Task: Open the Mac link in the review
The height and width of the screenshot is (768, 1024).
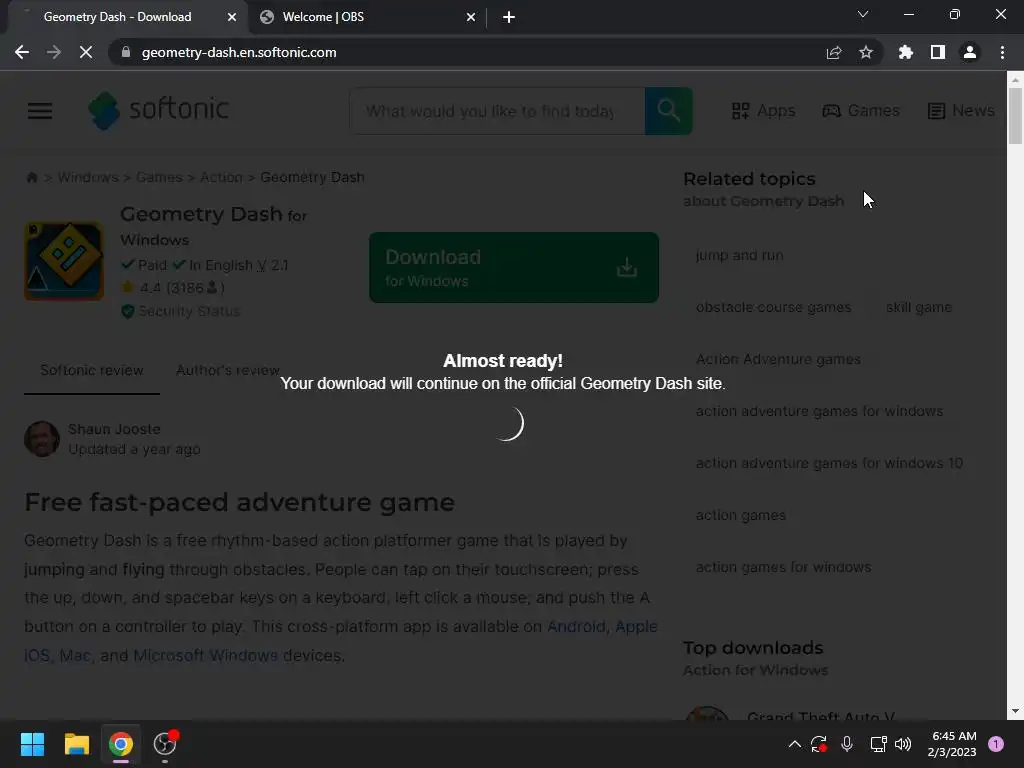Action: (x=75, y=655)
